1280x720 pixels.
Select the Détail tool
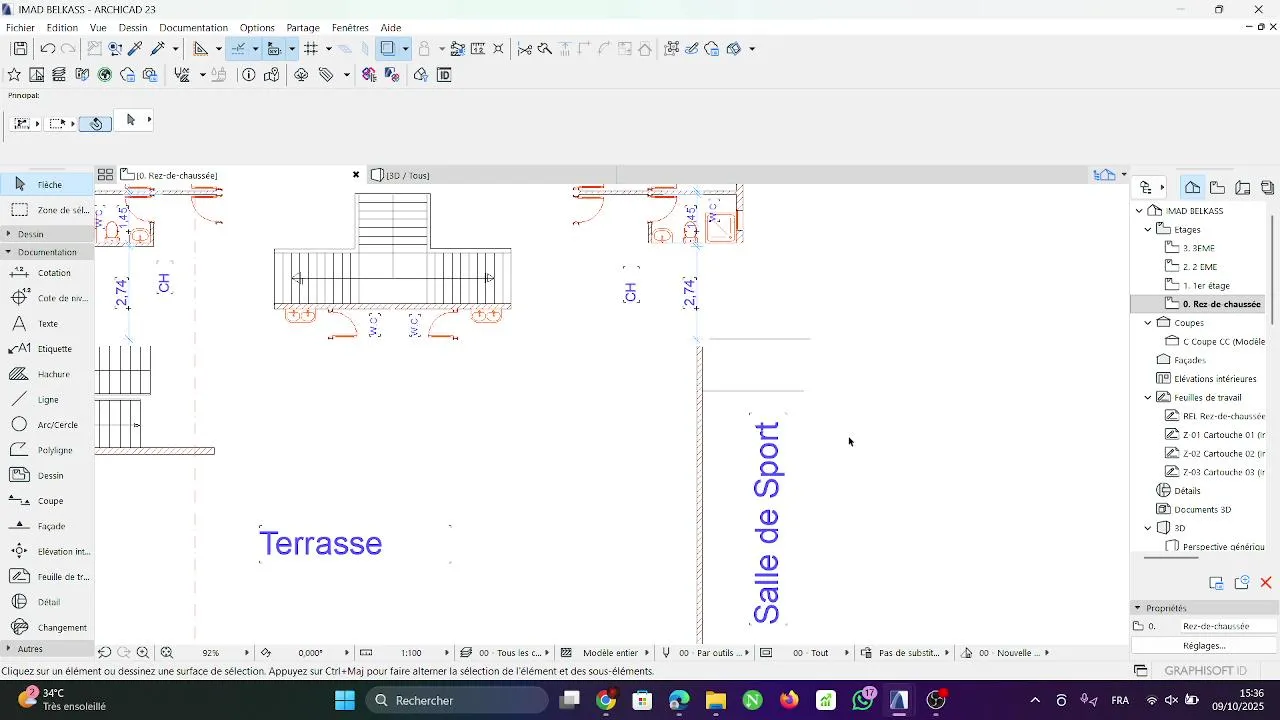47,602
